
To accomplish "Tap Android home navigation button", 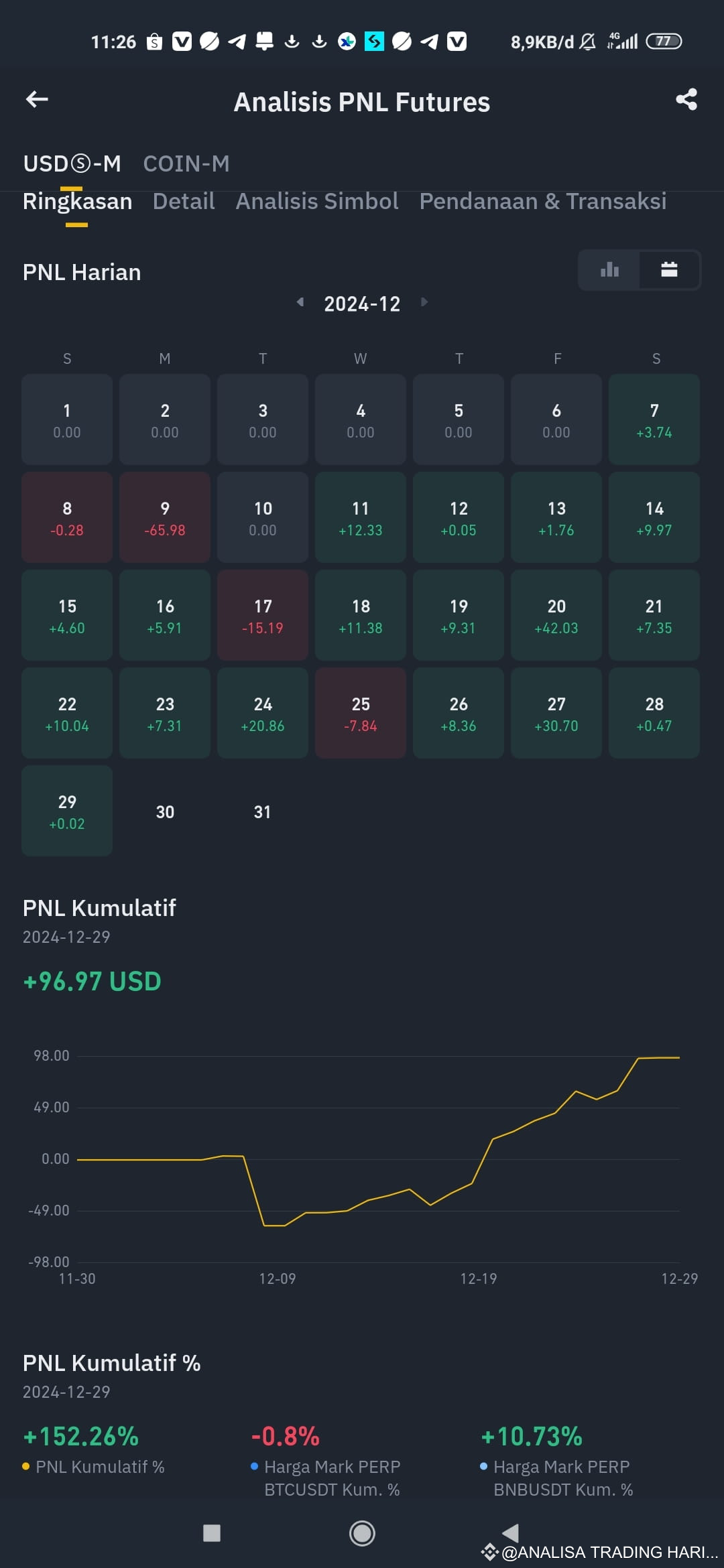I will [x=362, y=1533].
